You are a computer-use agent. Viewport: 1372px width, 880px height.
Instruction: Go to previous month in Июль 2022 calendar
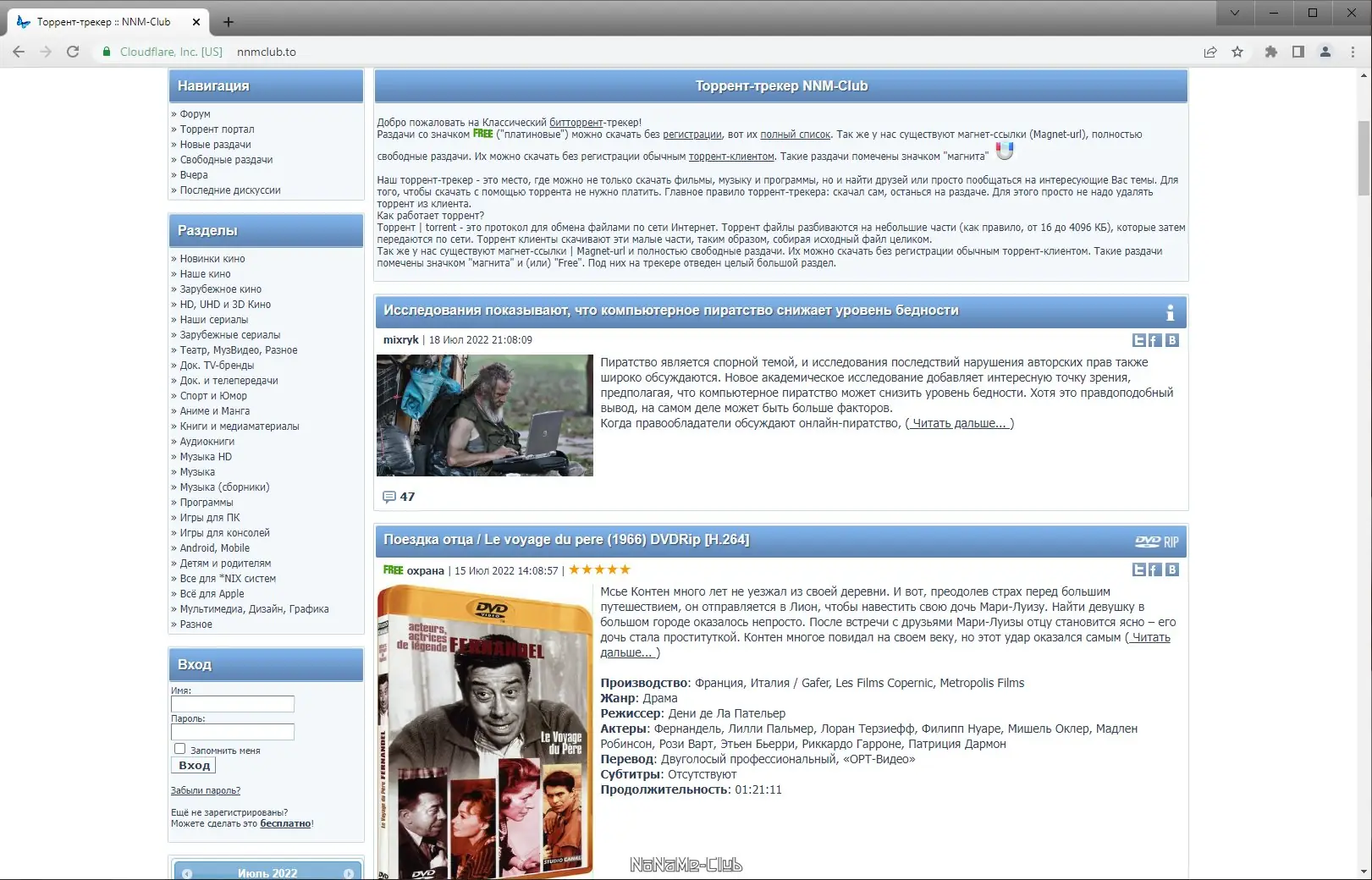187,873
